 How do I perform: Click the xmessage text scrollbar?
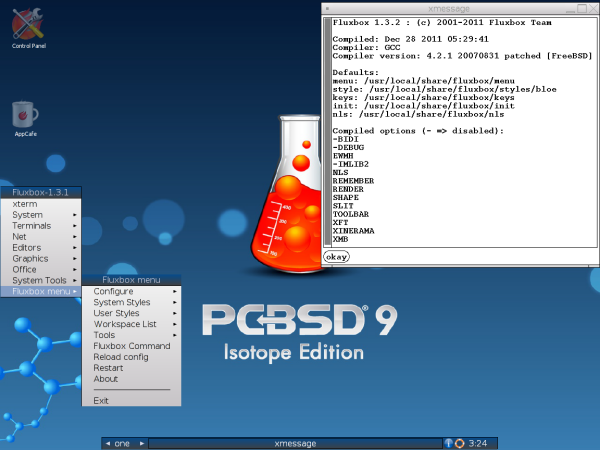(328, 132)
